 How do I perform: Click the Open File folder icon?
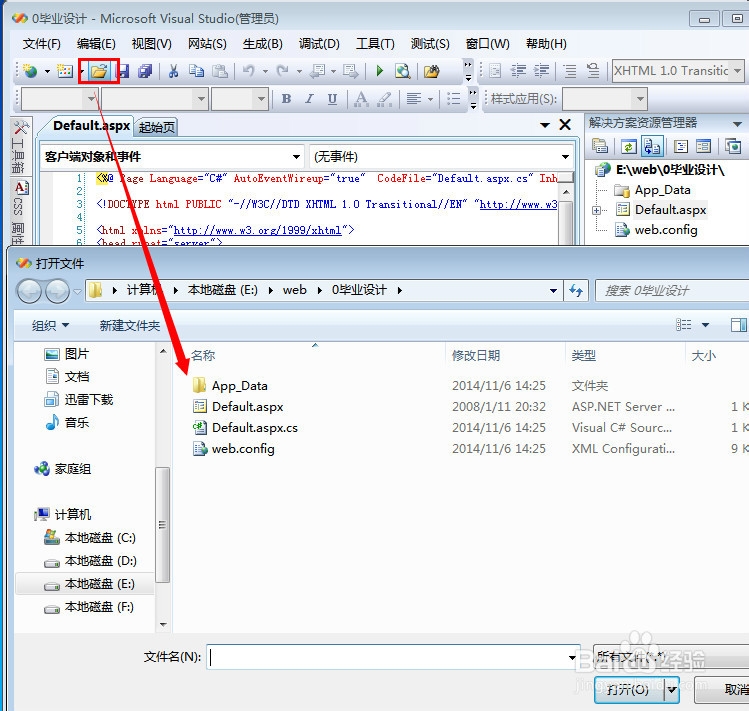tap(99, 72)
